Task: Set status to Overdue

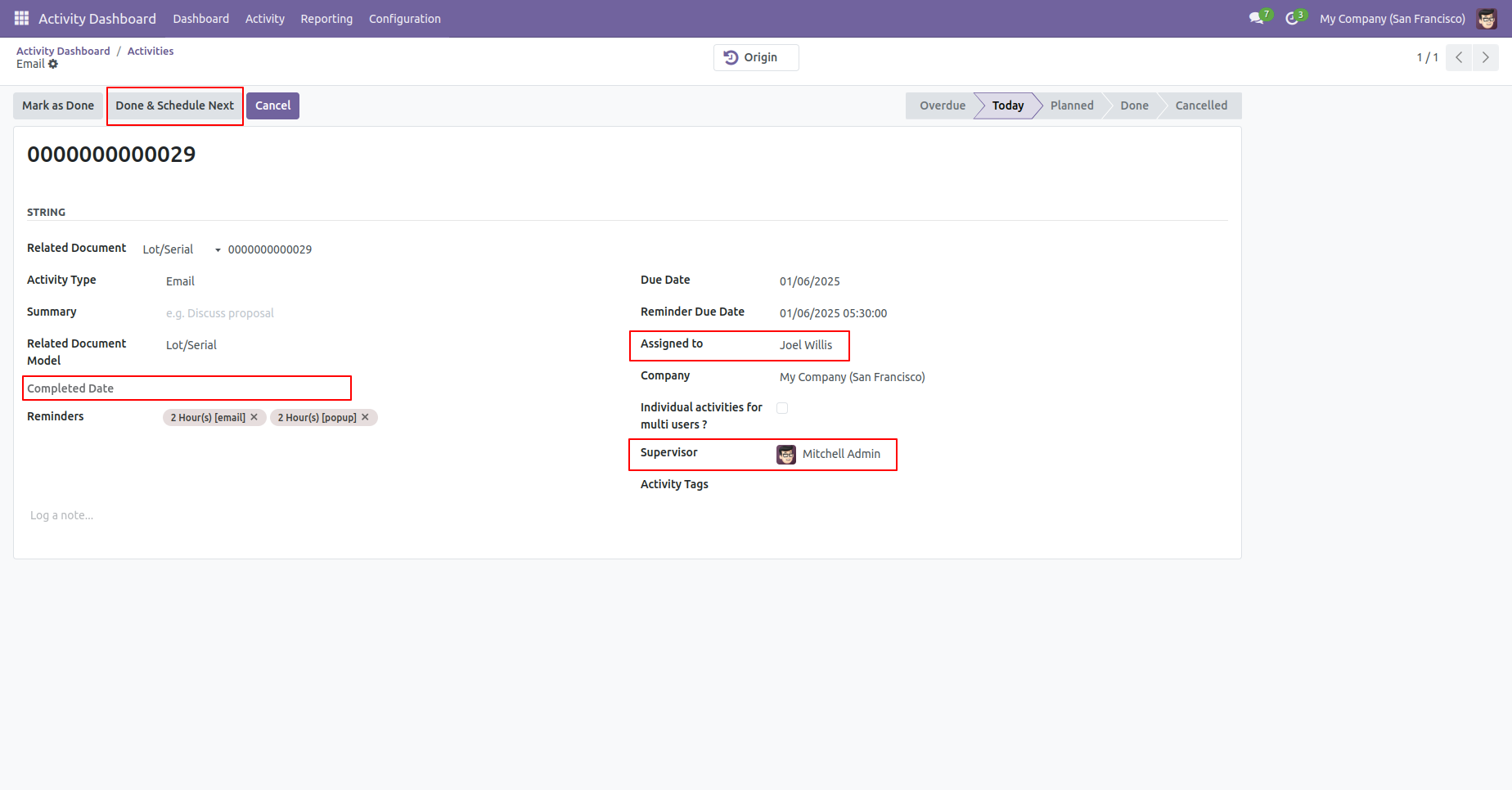Action: point(942,105)
